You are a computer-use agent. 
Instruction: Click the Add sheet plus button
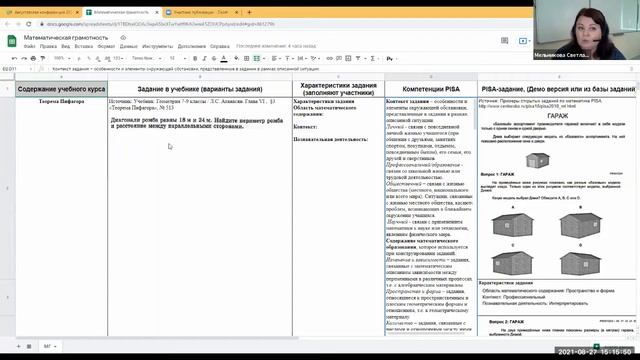click(18, 347)
